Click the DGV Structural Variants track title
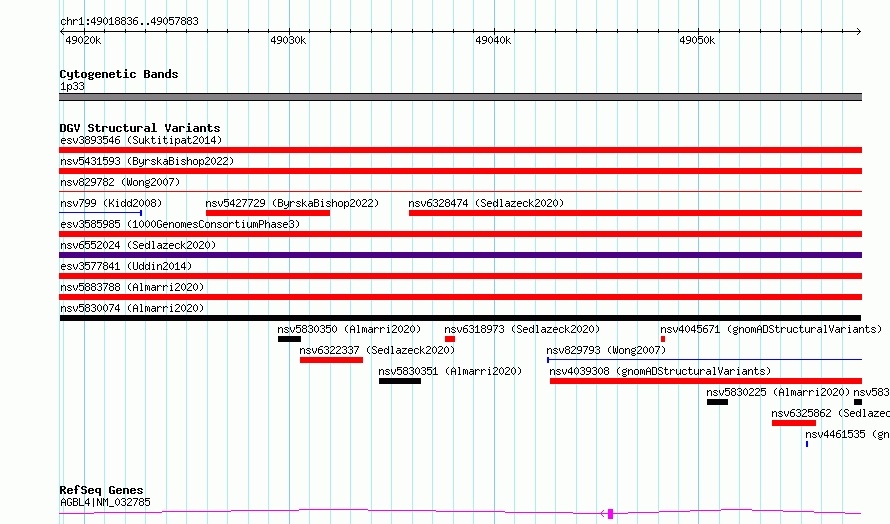Image resolution: width=890 pixels, height=524 pixels. pos(140,128)
